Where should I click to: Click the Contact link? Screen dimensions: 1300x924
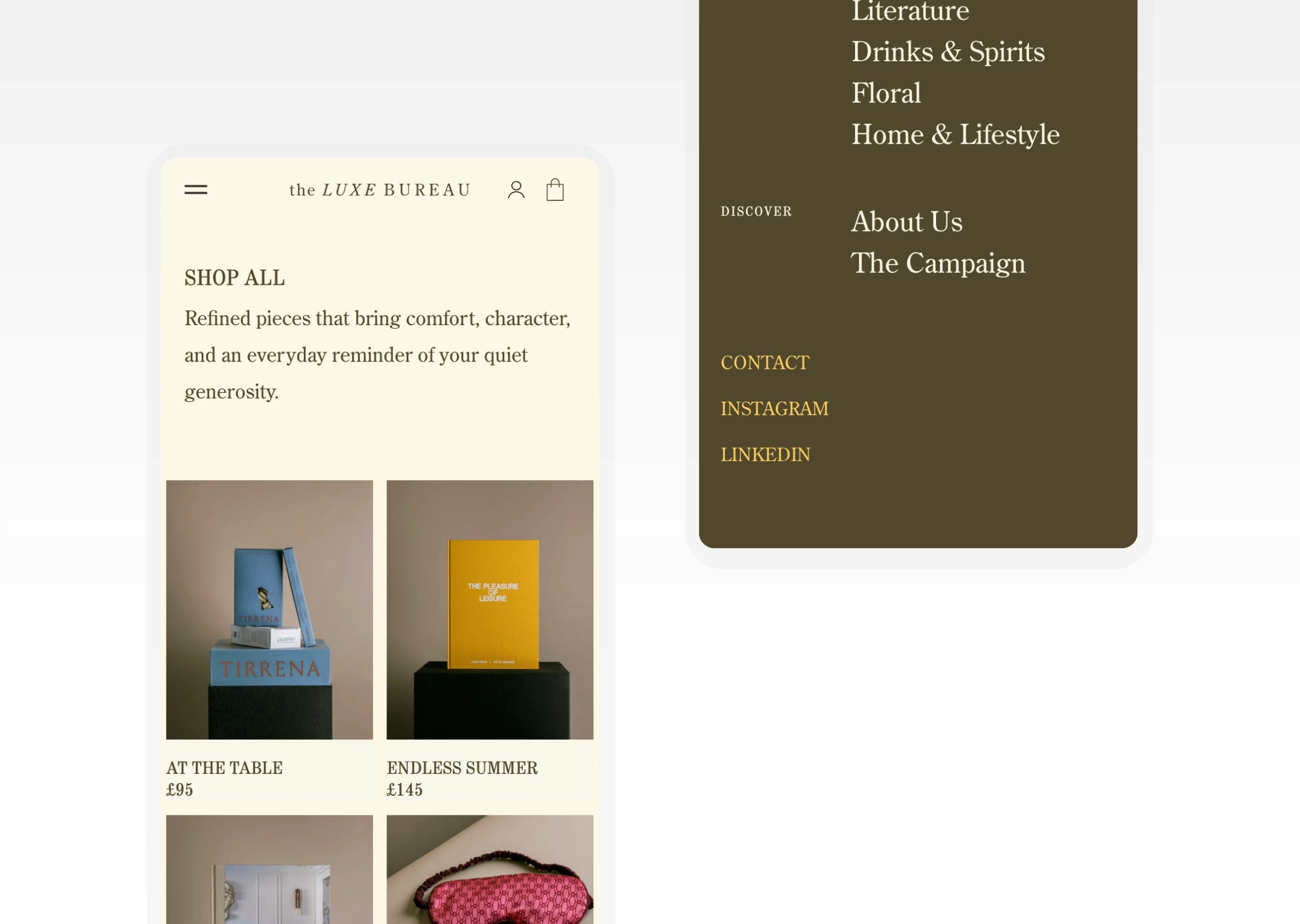point(765,363)
